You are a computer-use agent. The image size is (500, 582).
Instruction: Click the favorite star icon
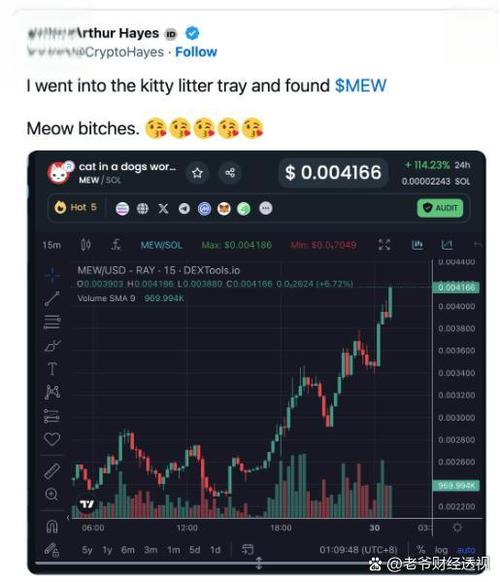tap(197, 173)
